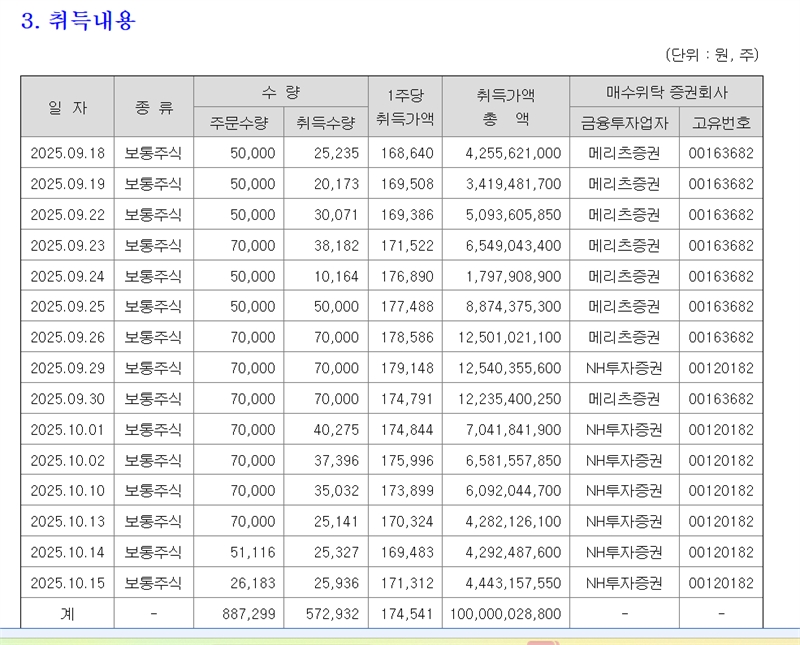Screen dimensions: 800x645
Task: Click the date cell 2025.09.18
Action: click(67, 153)
